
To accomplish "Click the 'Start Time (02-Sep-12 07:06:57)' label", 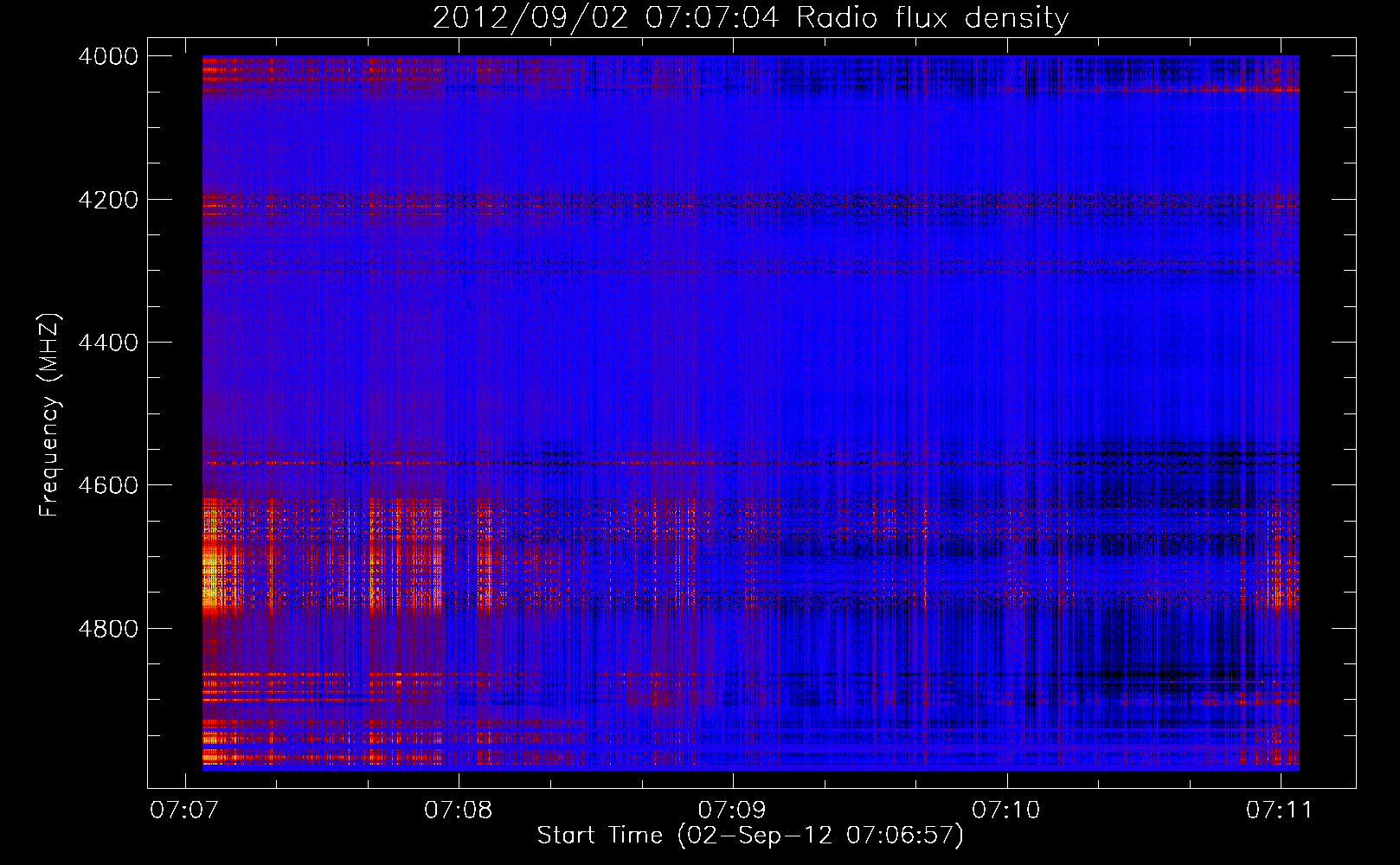I will [x=750, y=836].
